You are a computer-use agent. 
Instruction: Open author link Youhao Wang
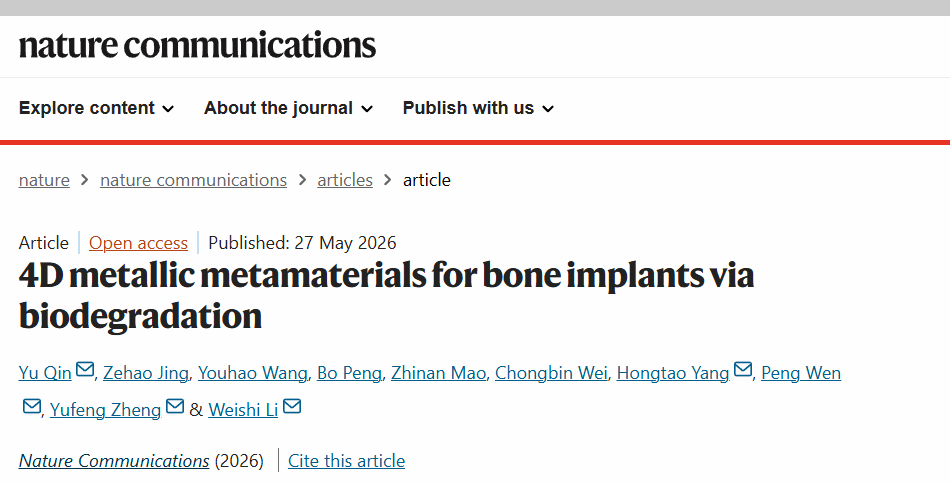pos(253,373)
